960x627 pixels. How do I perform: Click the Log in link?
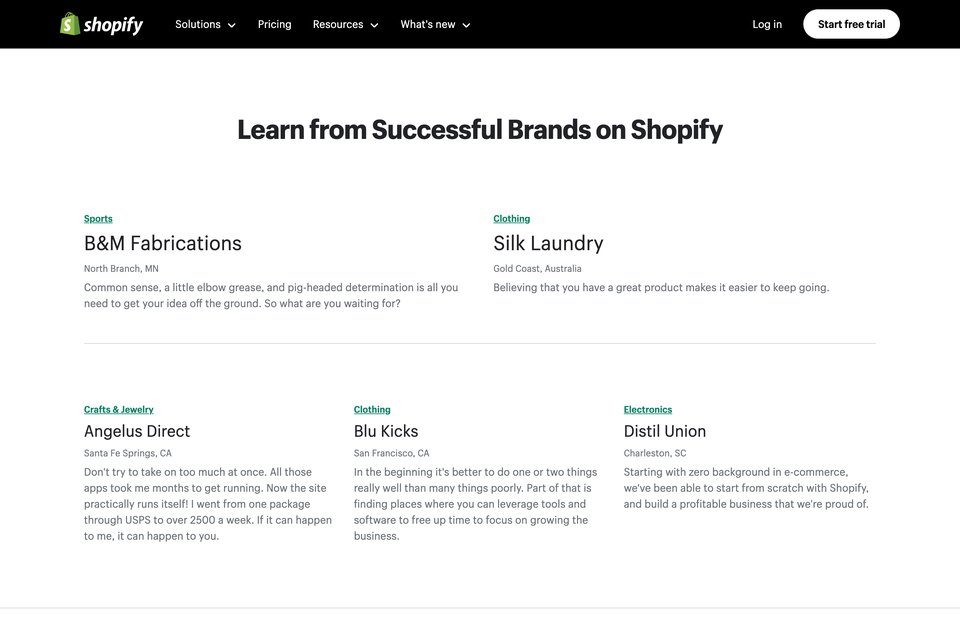(x=767, y=24)
